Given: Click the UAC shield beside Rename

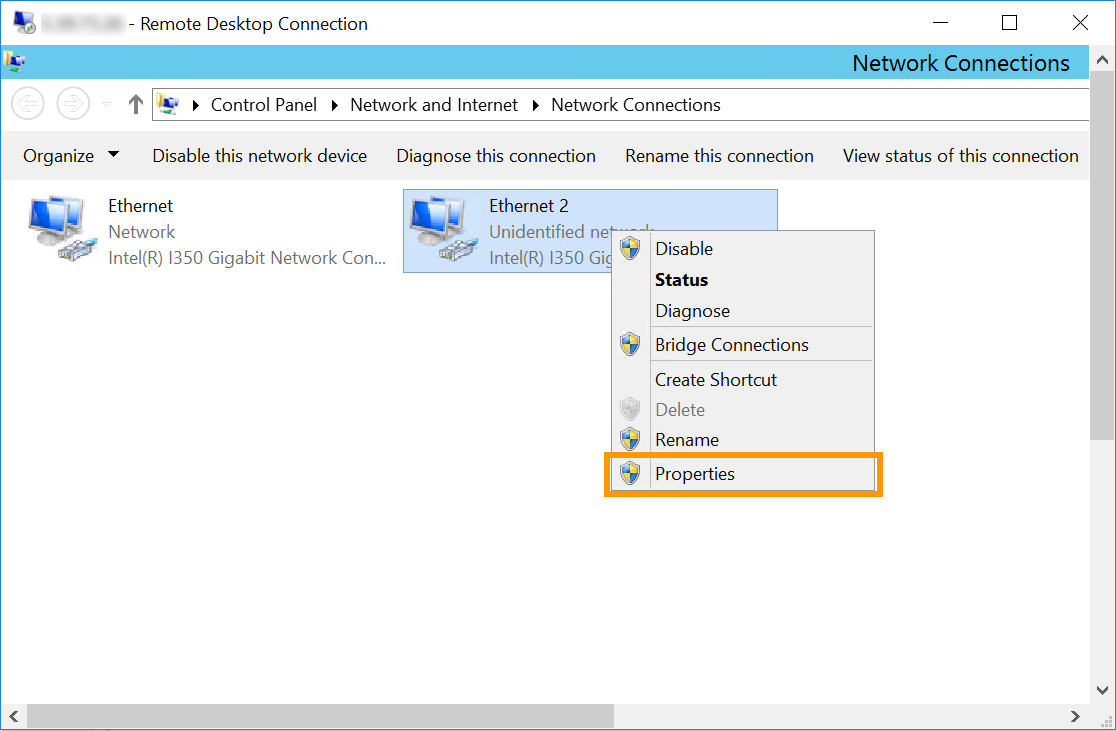Looking at the screenshot, I should pos(630,438).
